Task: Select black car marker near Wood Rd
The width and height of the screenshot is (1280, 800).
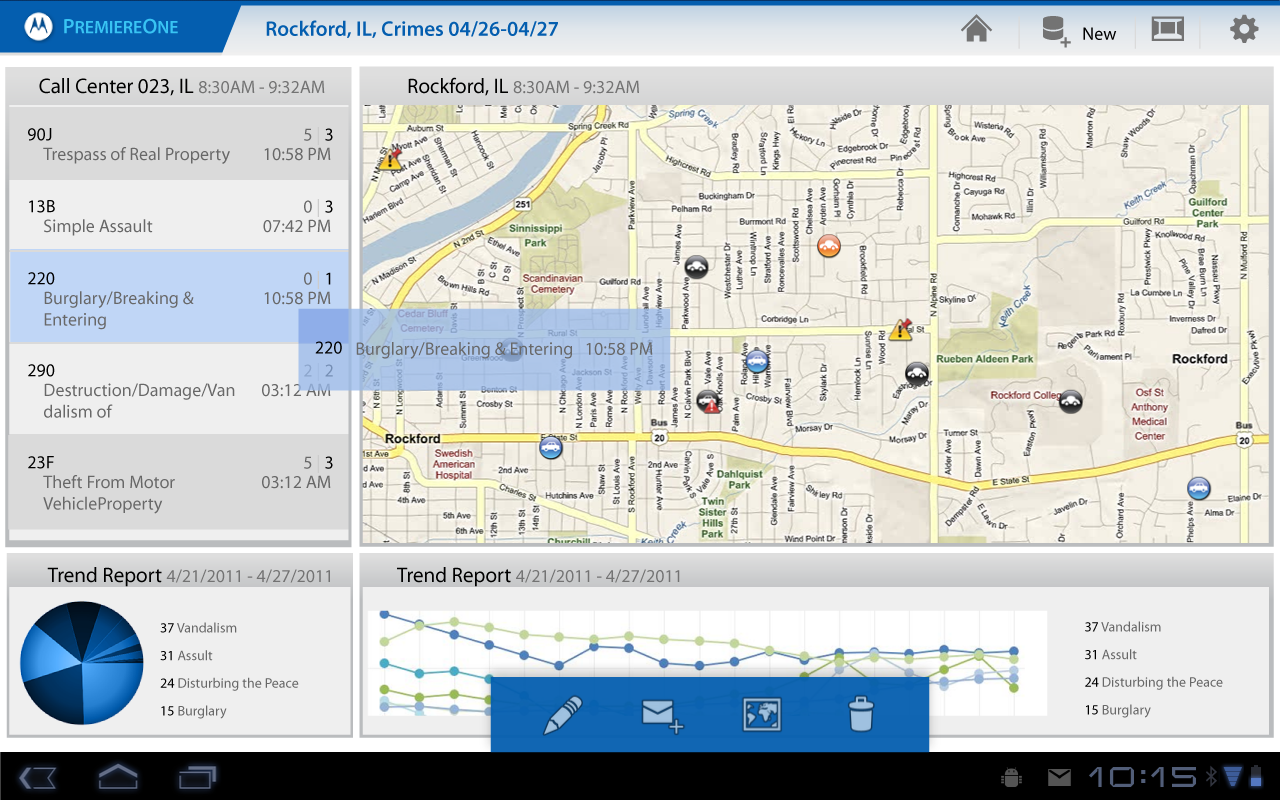Action: [917, 375]
